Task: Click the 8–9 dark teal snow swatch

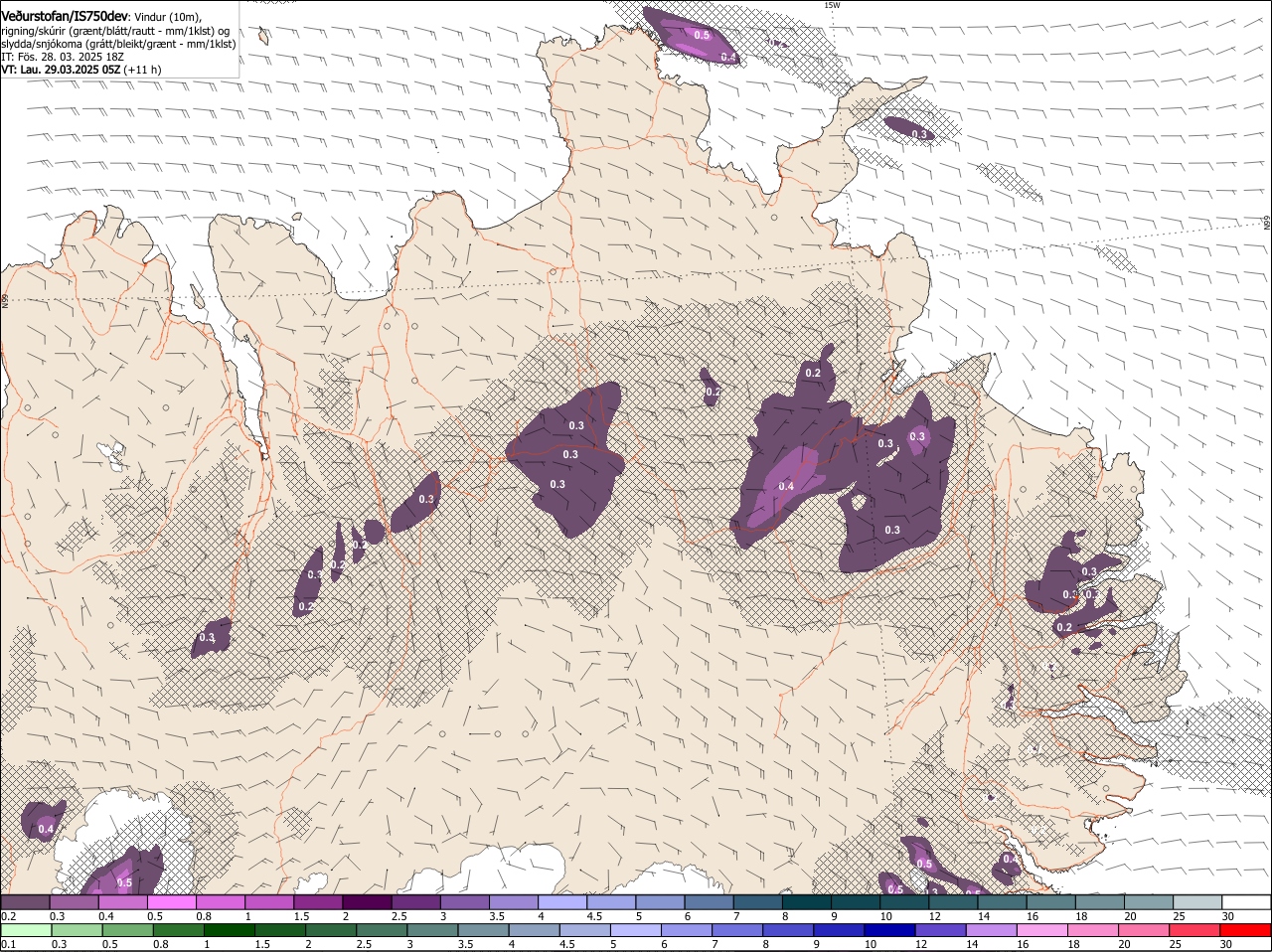Action: point(806,901)
